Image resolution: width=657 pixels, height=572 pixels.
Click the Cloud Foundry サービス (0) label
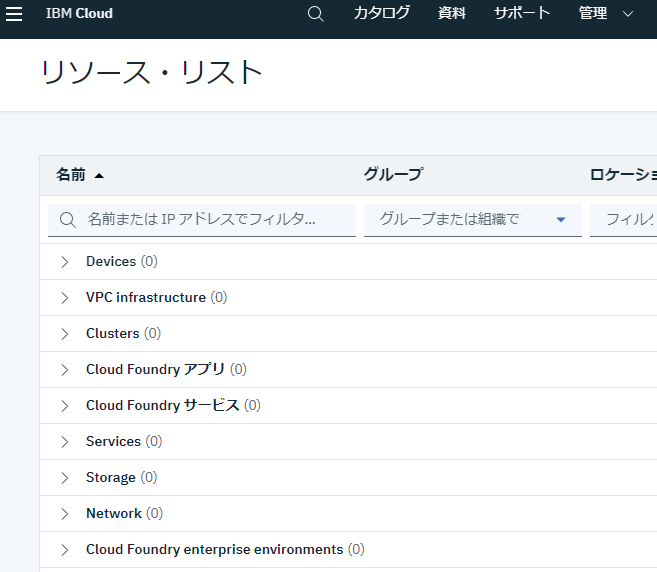pyautogui.click(x=173, y=406)
